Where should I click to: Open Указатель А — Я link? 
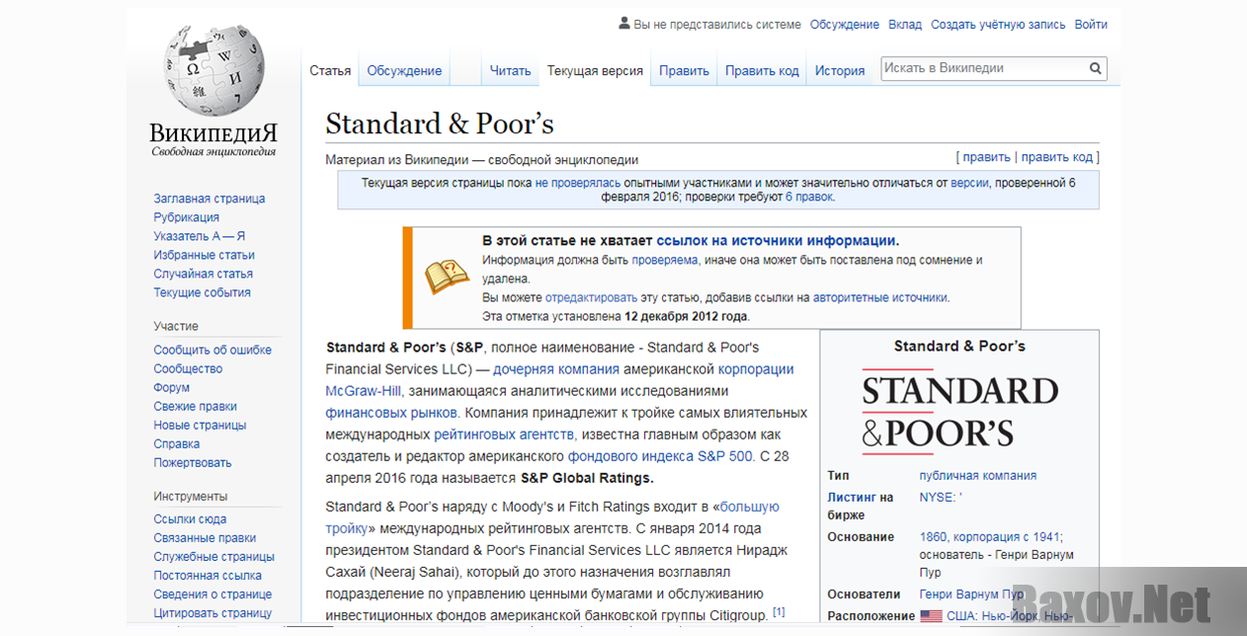(x=199, y=236)
